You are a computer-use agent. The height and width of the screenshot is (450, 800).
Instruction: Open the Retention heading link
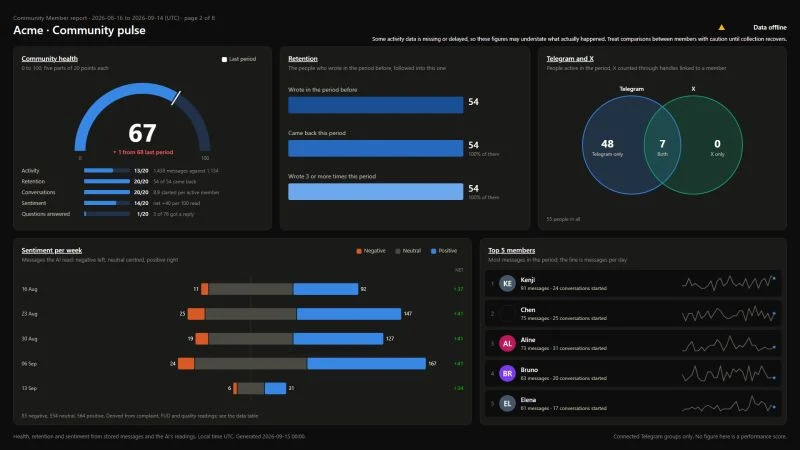pos(303,59)
